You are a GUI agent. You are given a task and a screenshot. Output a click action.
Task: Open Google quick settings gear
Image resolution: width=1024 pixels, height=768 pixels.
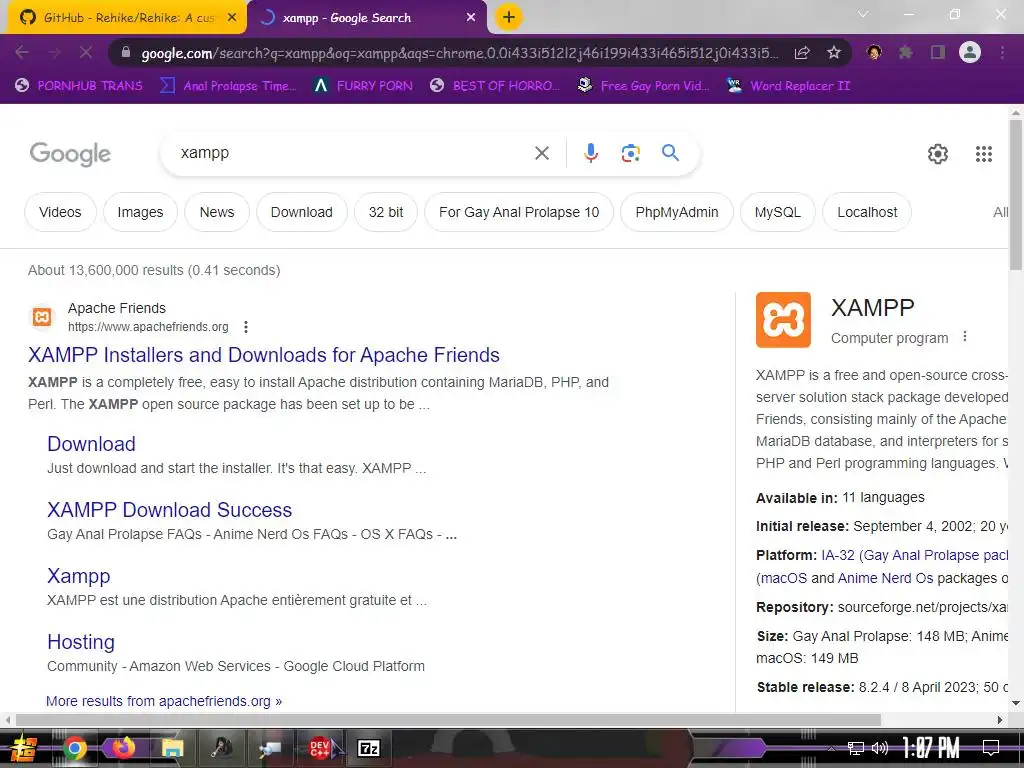[938, 154]
